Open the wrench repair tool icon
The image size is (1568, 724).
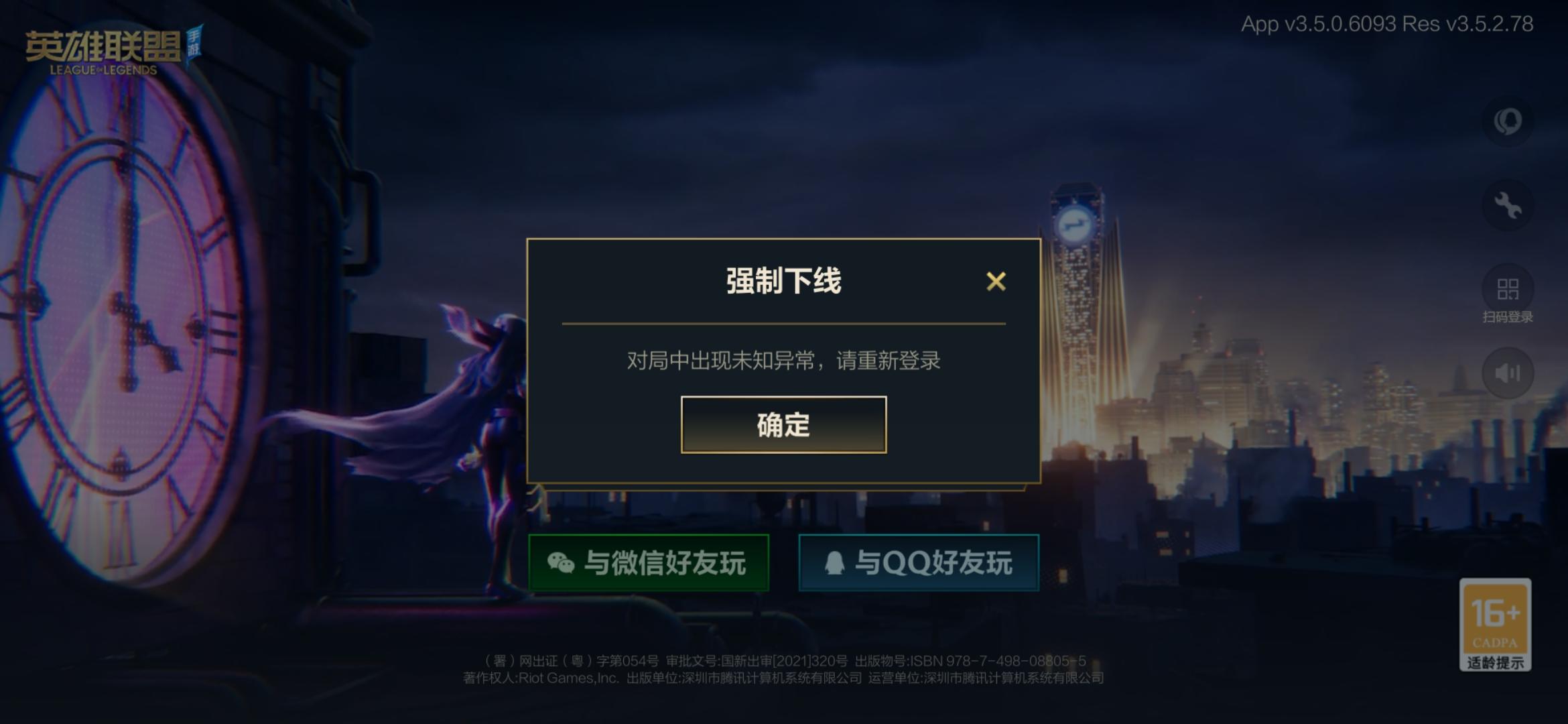(1508, 205)
